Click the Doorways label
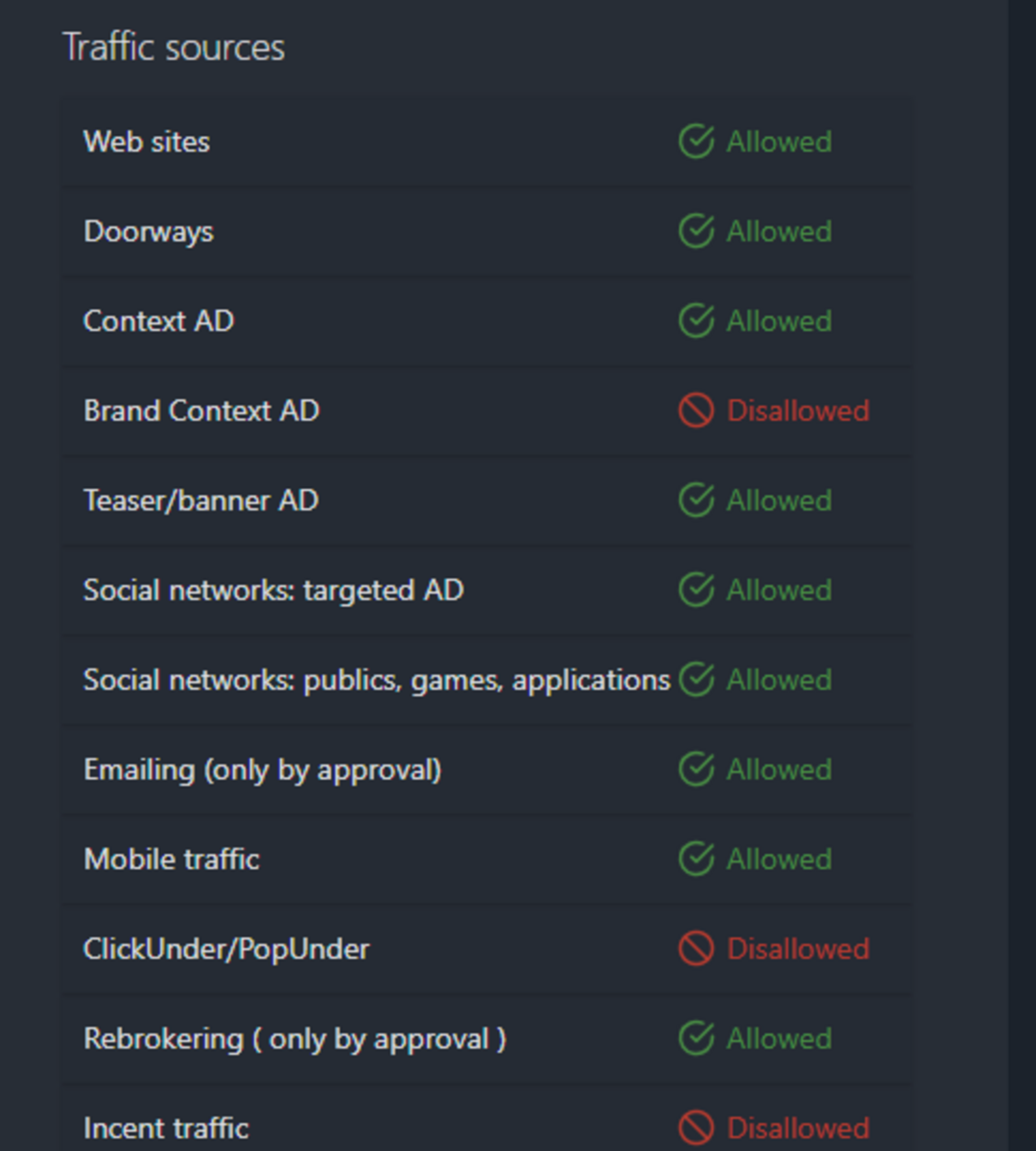The width and height of the screenshot is (1036, 1151). [149, 232]
